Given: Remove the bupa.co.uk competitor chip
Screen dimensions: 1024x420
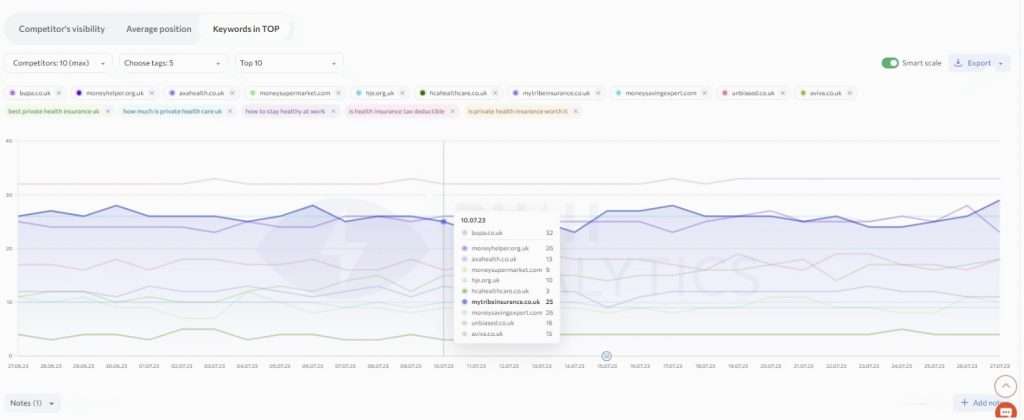Looking at the screenshot, I should [x=59, y=93].
